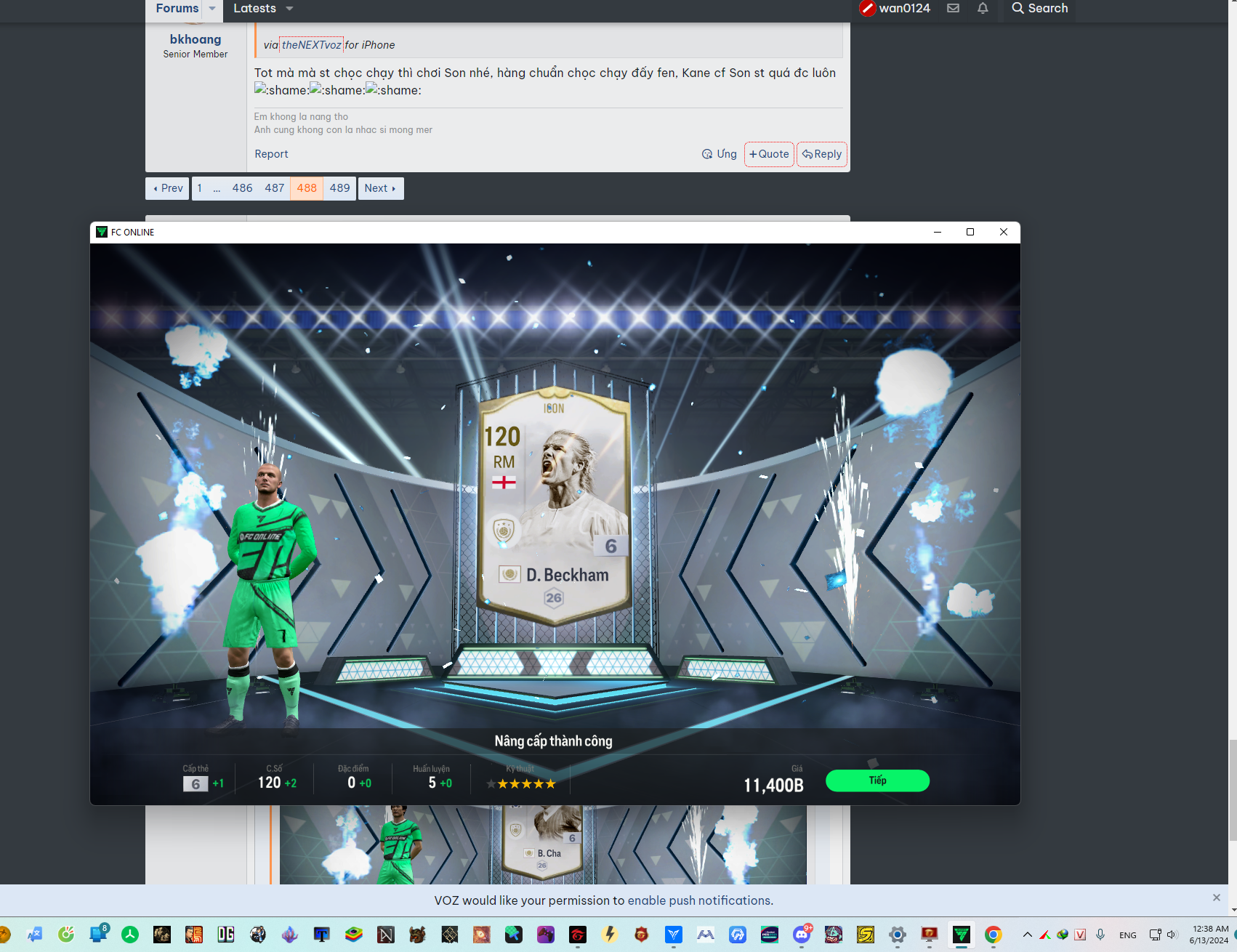
Task: Open the purple game controller taskbar icon
Action: pyautogui.click(x=546, y=935)
